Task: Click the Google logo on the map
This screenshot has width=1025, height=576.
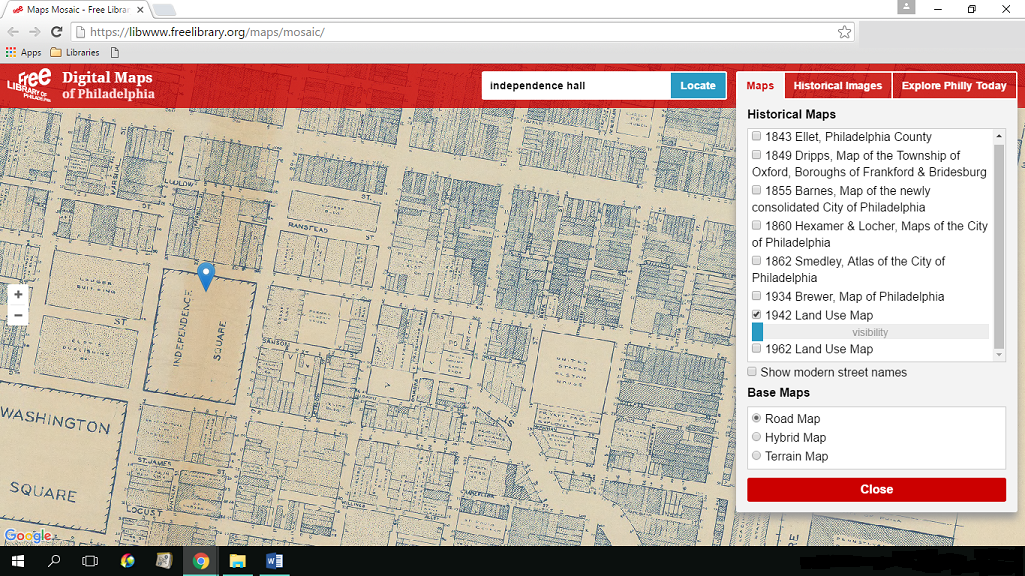Action: coord(27,535)
